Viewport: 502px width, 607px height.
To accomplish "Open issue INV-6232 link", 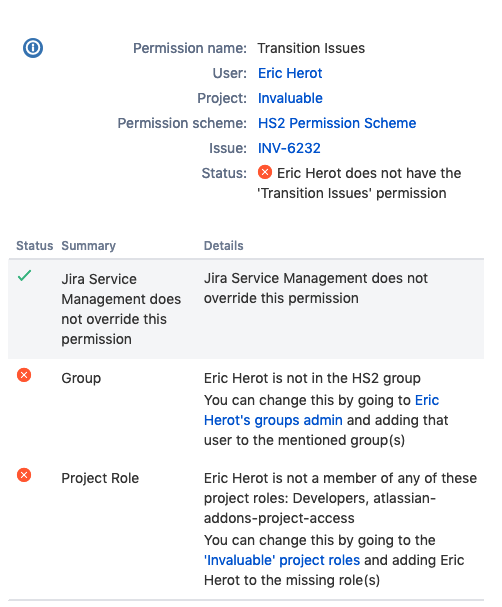I will 289,148.
